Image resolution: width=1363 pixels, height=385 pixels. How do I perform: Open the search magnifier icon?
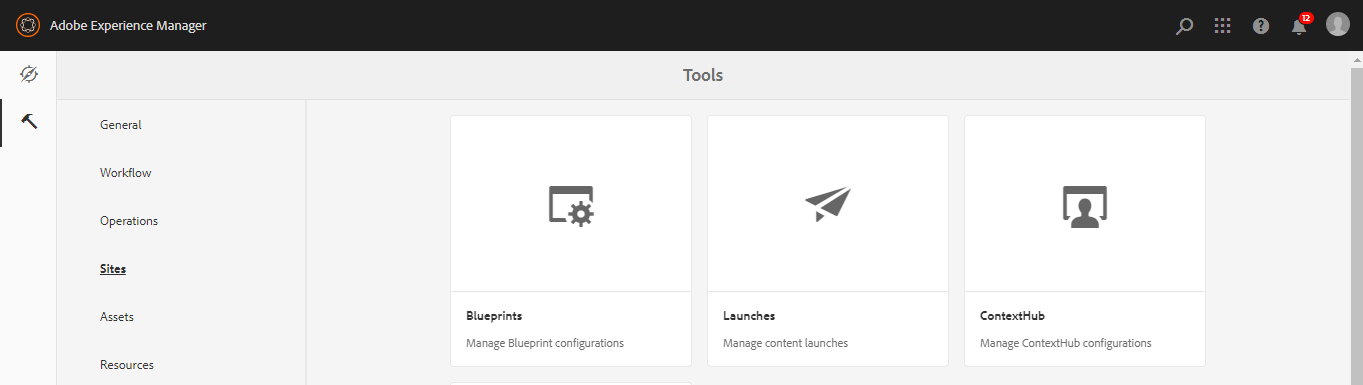1184,26
